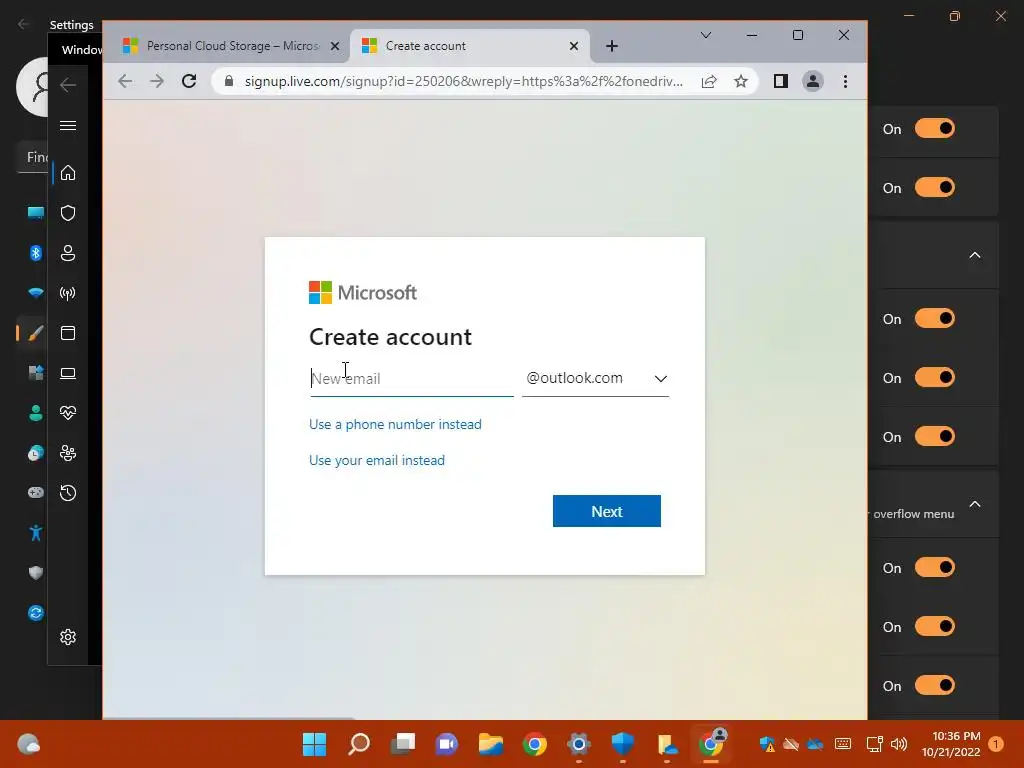1024x768 pixels.
Task: Open the weather widget on taskbar
Action: tap(29, 744)
